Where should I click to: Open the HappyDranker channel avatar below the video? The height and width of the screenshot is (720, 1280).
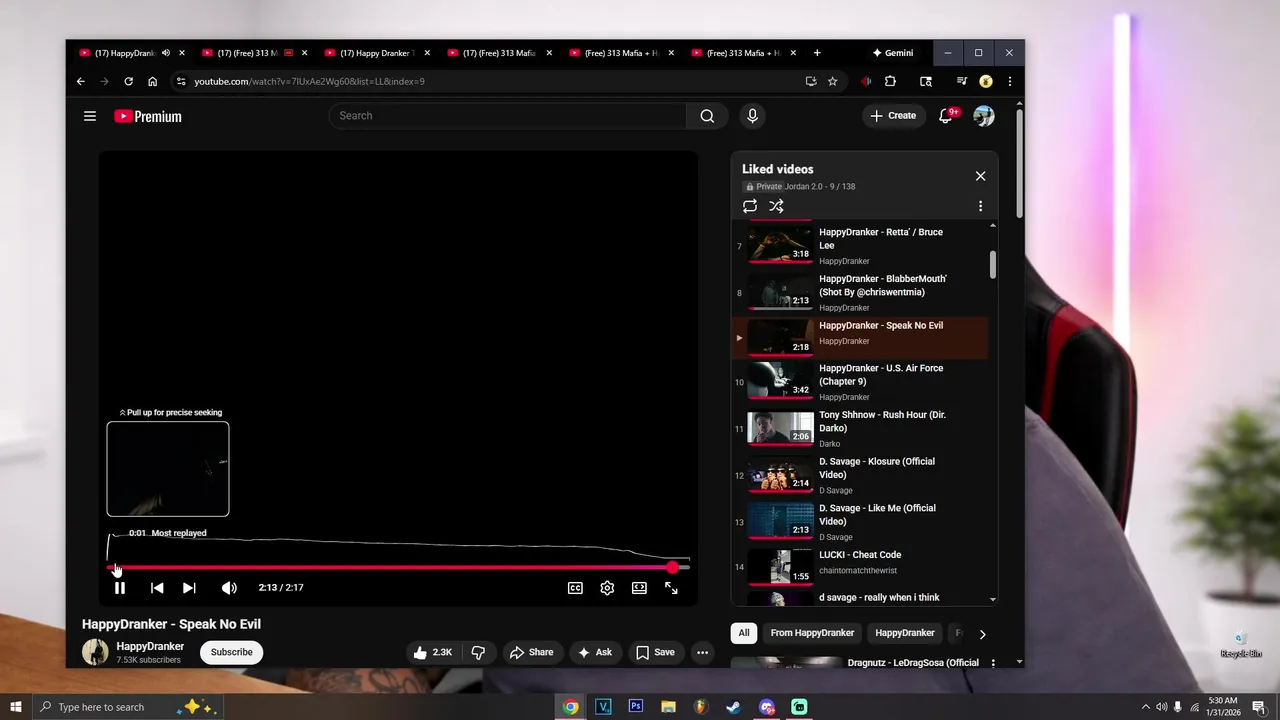95,652
